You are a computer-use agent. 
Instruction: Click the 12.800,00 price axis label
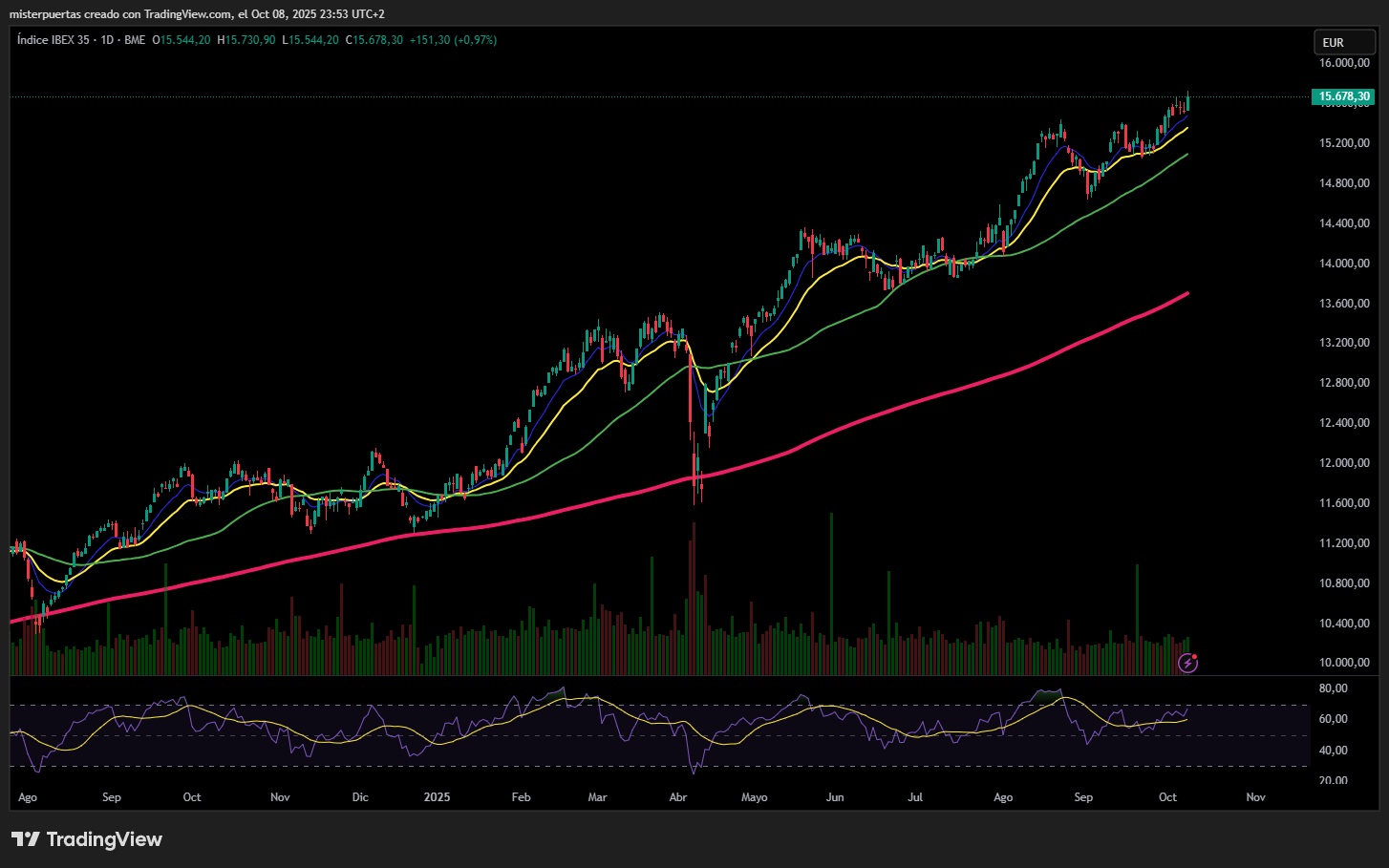pos(1345,383)
